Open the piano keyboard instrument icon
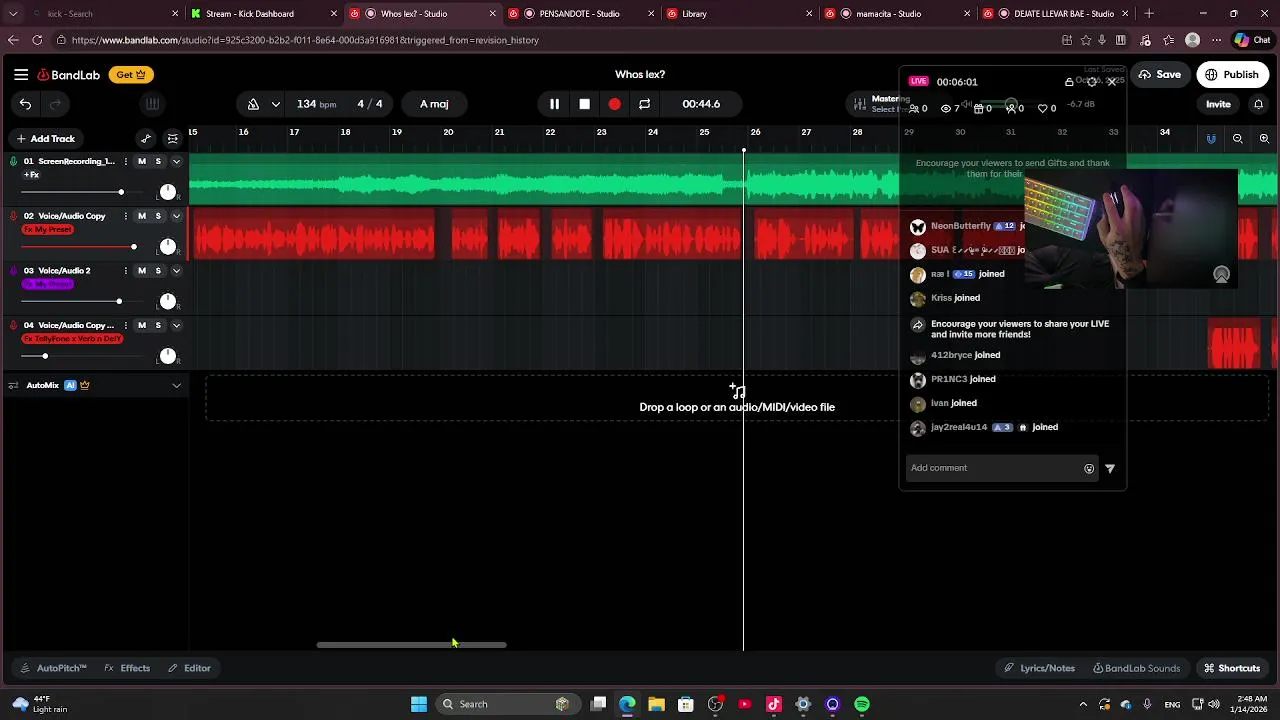The image size is (1280, 720). pyautogui.click(x=152, y=104)
